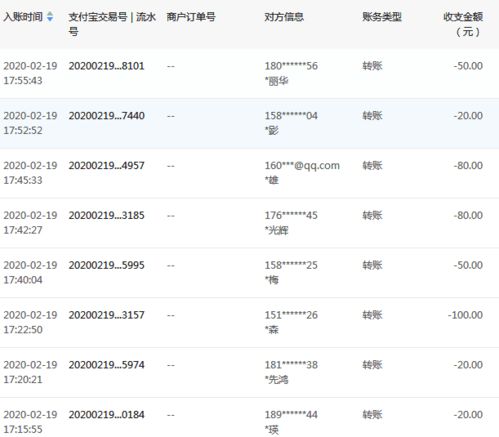
Task: Open transaction number 20200219...3185
Action: pyautogui.click(x=106, y=215)
